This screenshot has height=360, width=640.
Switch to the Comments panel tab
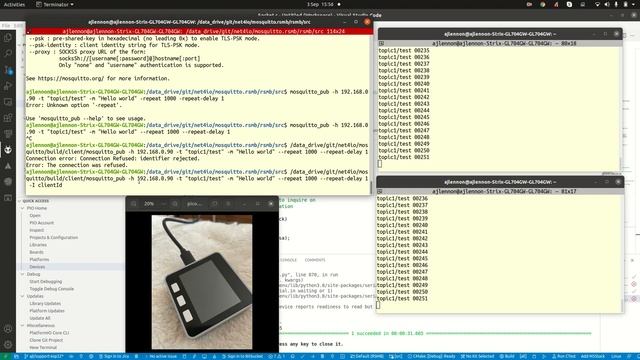[315, 260]
